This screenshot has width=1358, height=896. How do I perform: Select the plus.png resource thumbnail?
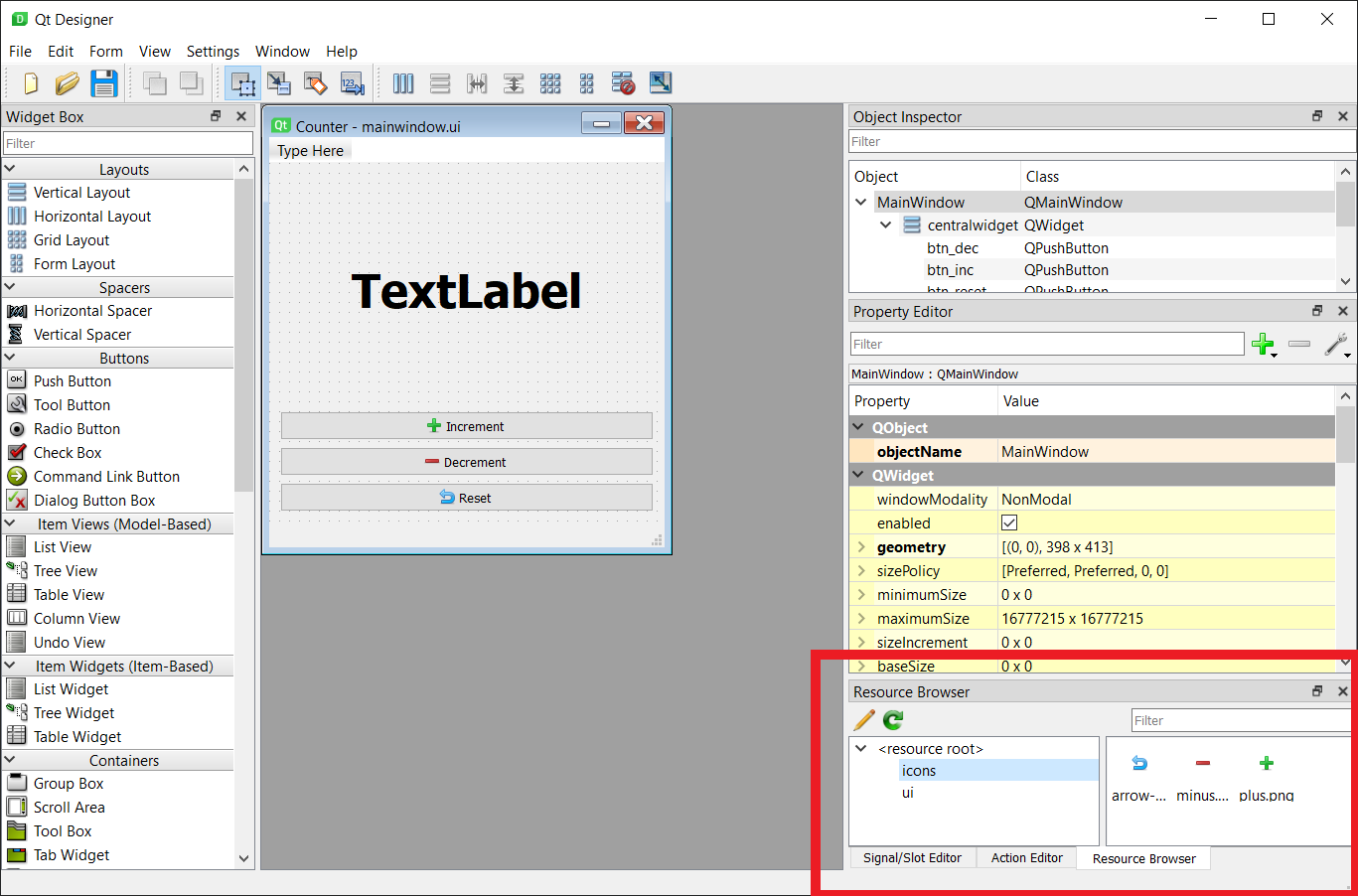click(1267, 778)
